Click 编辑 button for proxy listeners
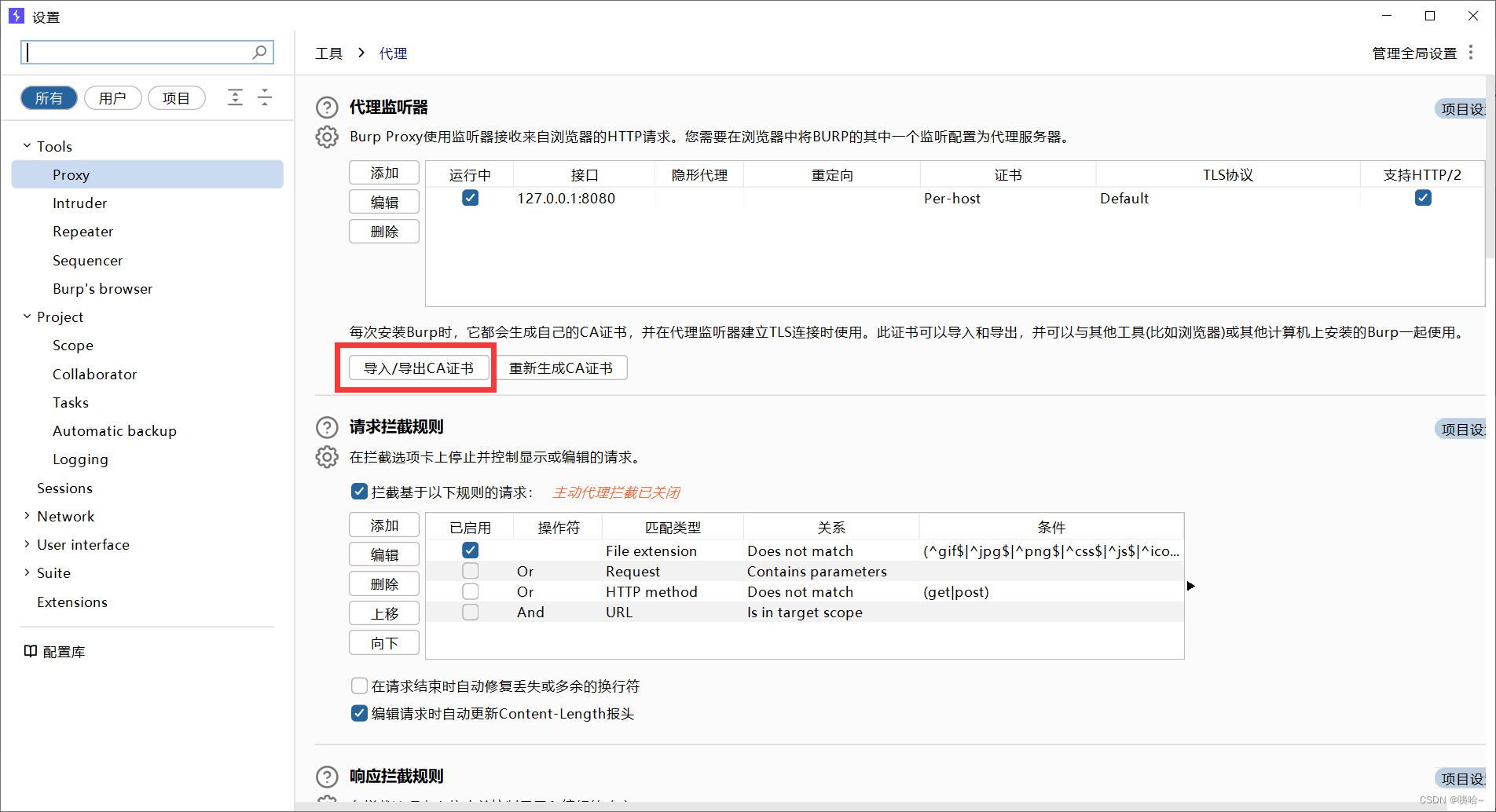The image size is (1496, 812). [384, 202]
